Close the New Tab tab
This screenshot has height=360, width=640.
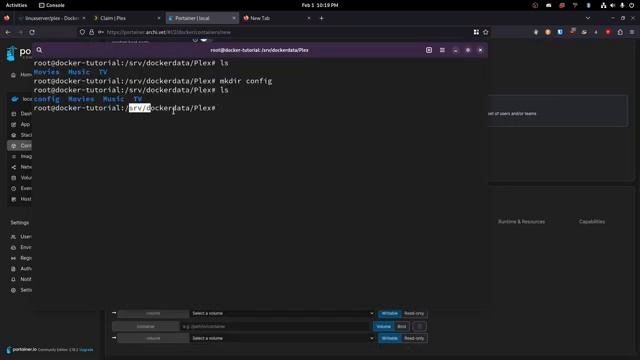tap(309, 18)
